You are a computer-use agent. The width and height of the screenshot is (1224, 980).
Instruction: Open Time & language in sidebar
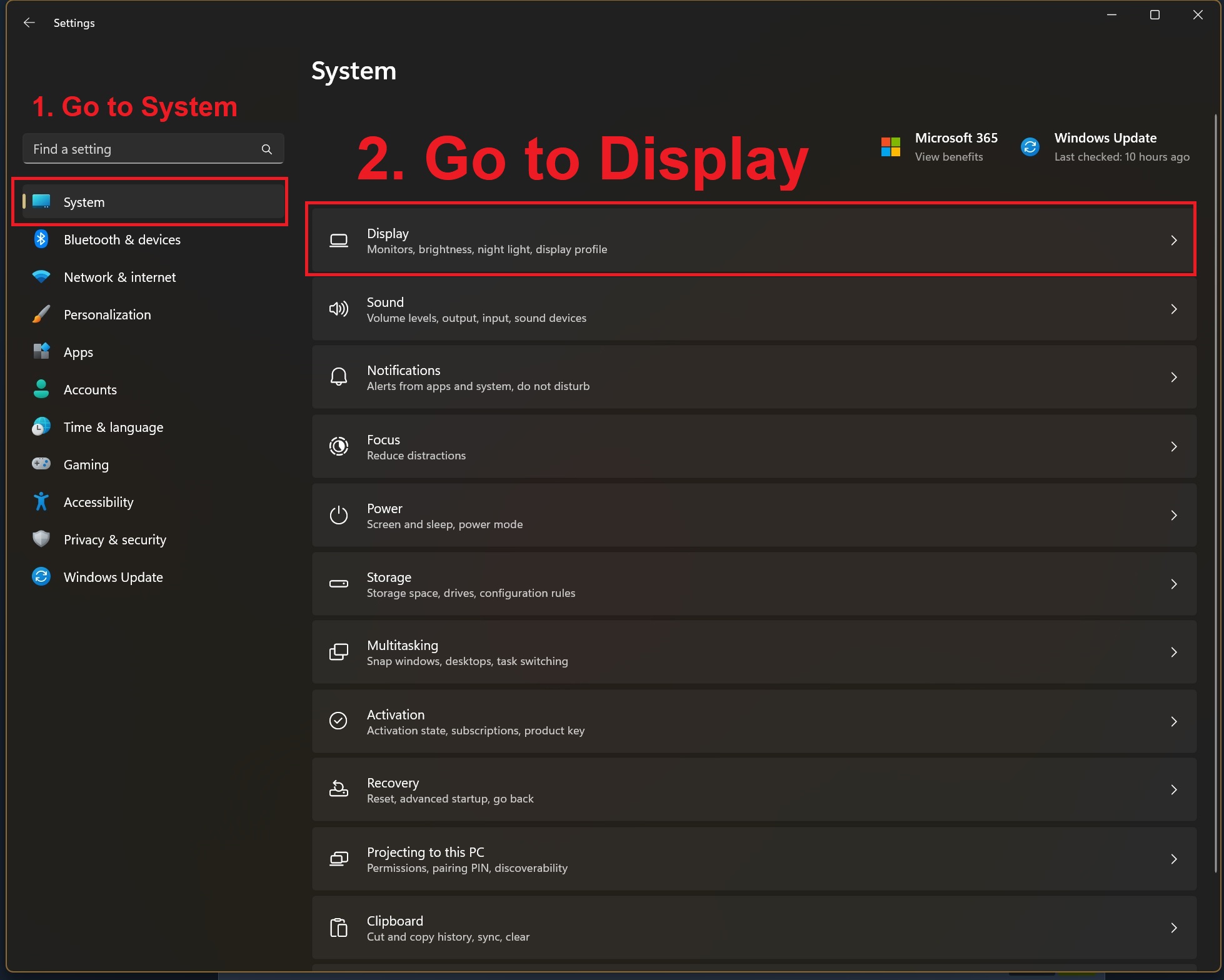click(113, 427)
